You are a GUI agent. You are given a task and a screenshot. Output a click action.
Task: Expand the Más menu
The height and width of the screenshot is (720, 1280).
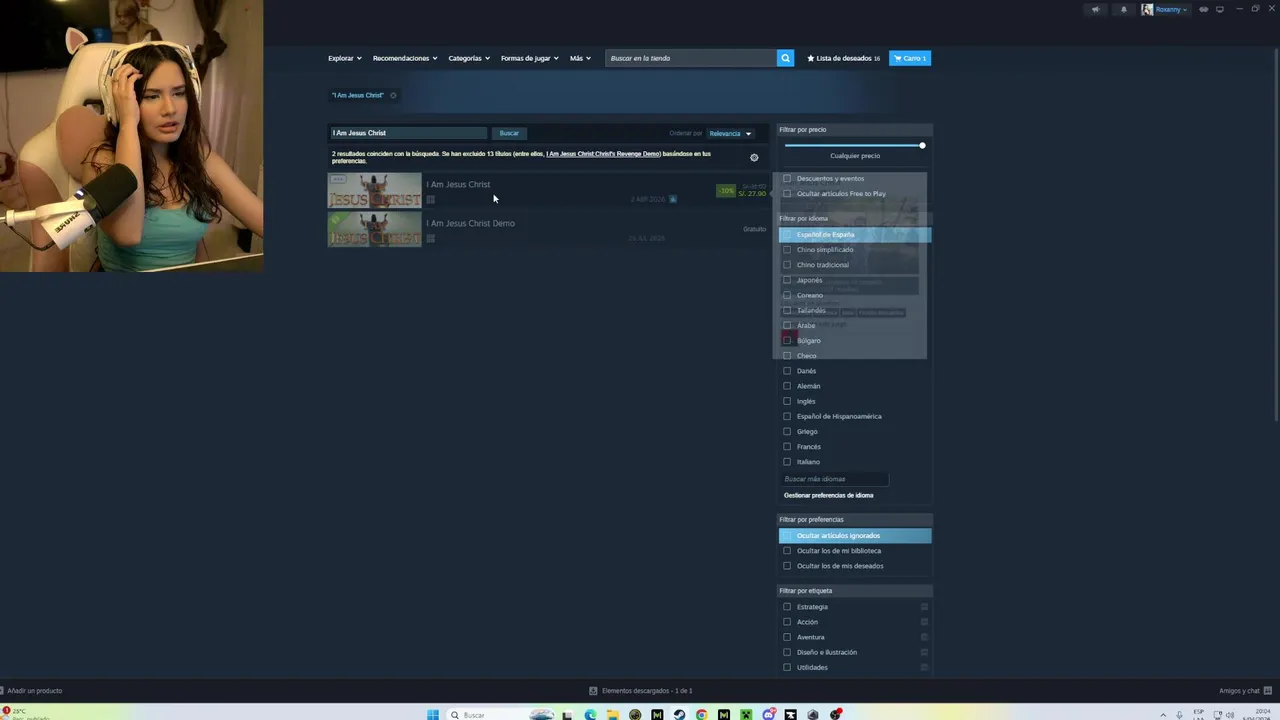click(x=580, y=58)
